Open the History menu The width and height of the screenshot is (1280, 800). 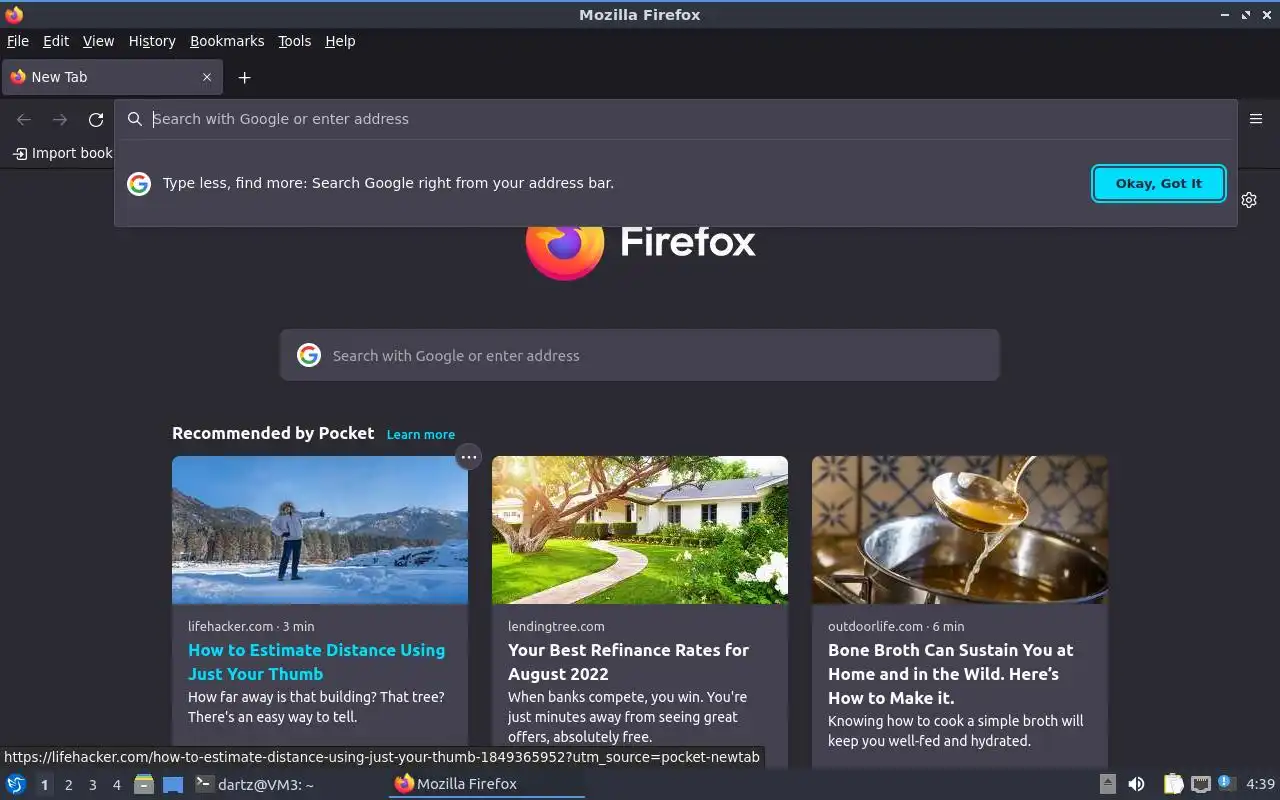point(152,41)
